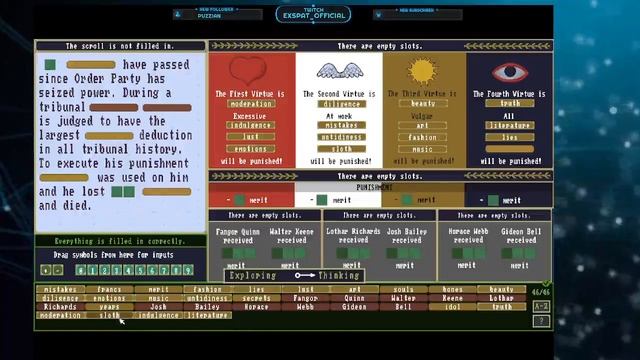Click the EXSPAT_OFFICIAL Twitch badge
The height and width of the screenshot is (360, 640).
[x=313, y=15]
